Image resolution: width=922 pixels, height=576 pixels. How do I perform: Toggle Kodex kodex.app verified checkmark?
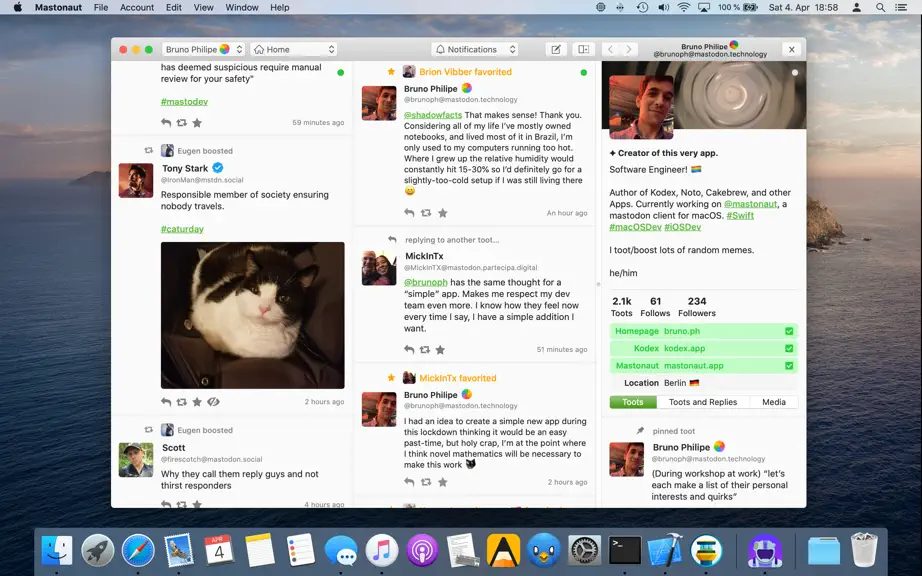(789, 348)
